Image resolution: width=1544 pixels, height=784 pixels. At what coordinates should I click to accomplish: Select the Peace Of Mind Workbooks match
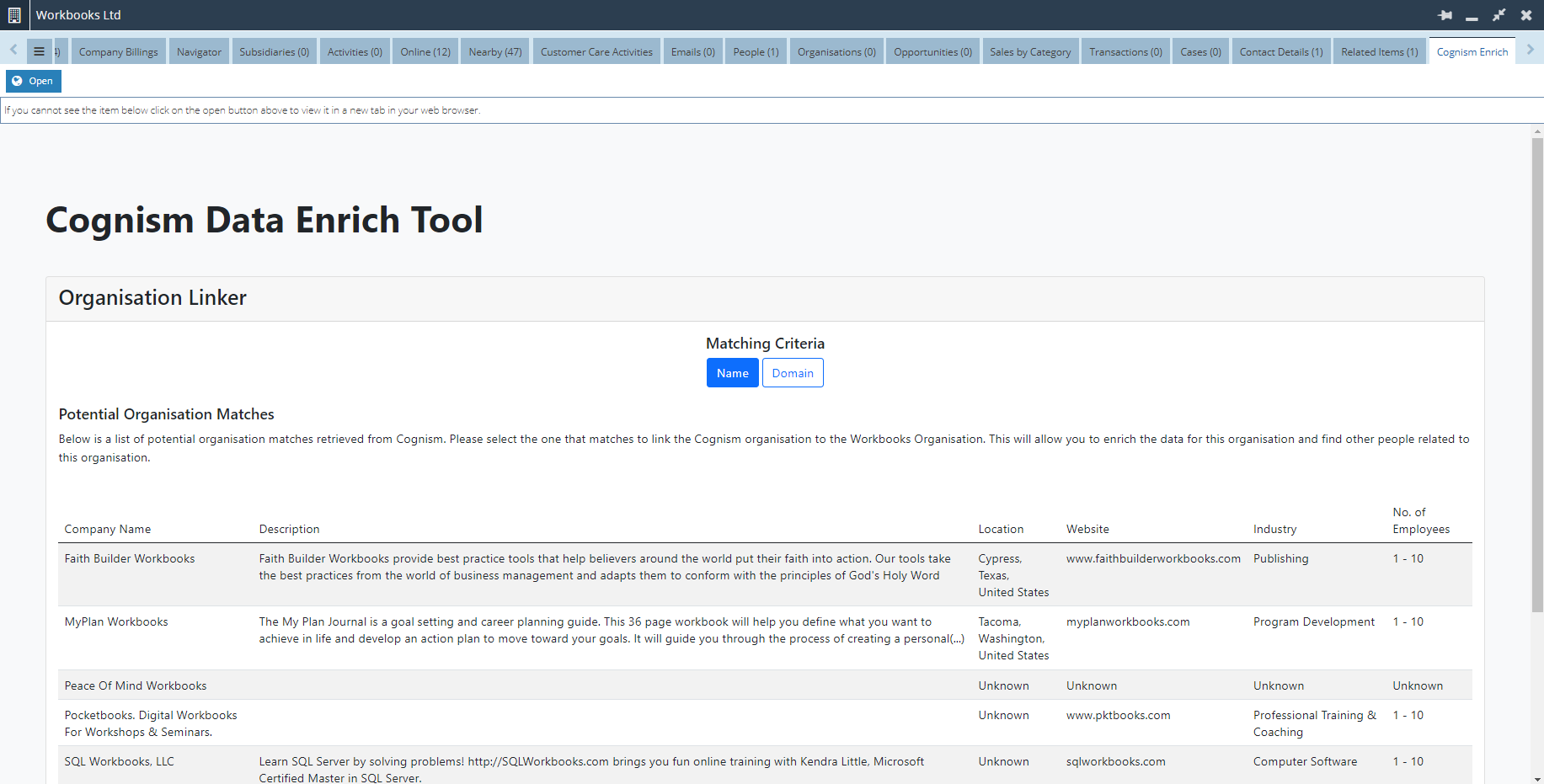pos(765,685)
